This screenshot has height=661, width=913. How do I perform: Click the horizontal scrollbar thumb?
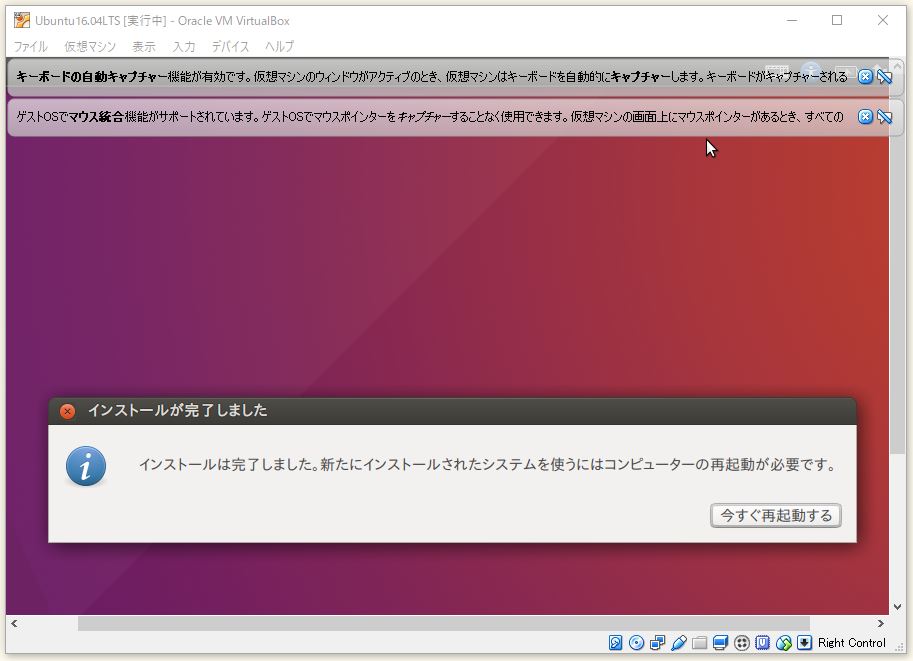click(x=444, y=623)
